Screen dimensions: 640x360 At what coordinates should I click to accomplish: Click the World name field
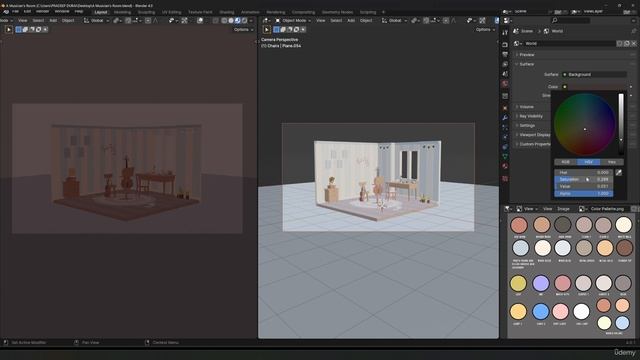[569, 43]
